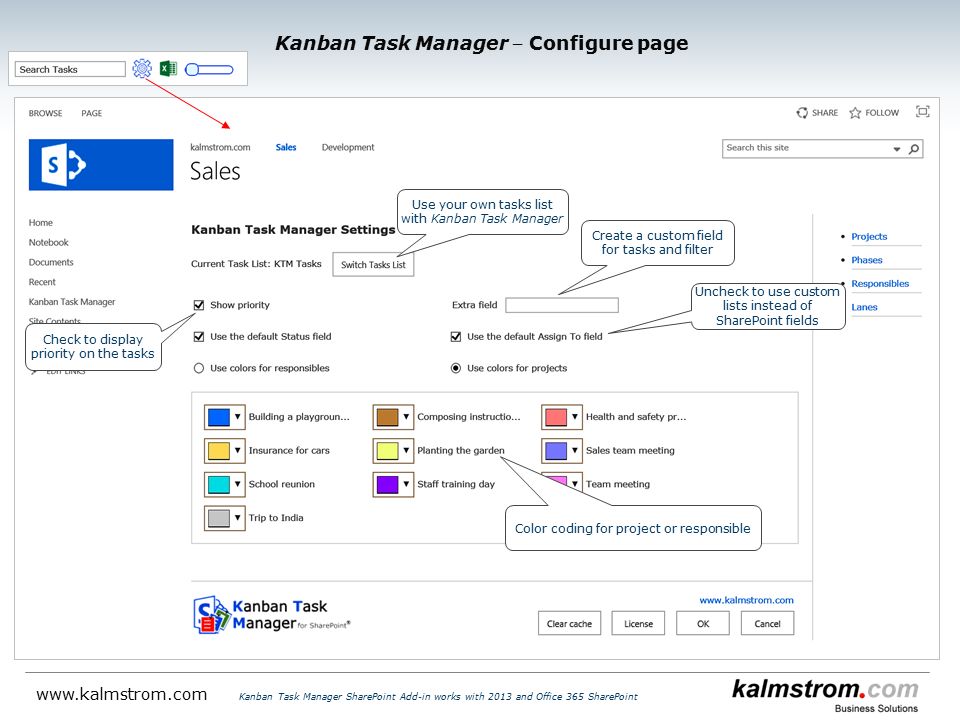The image size is (960, 720).
Task: Click cyan swatch for School reunion
Action: click(x=219, y=484)
